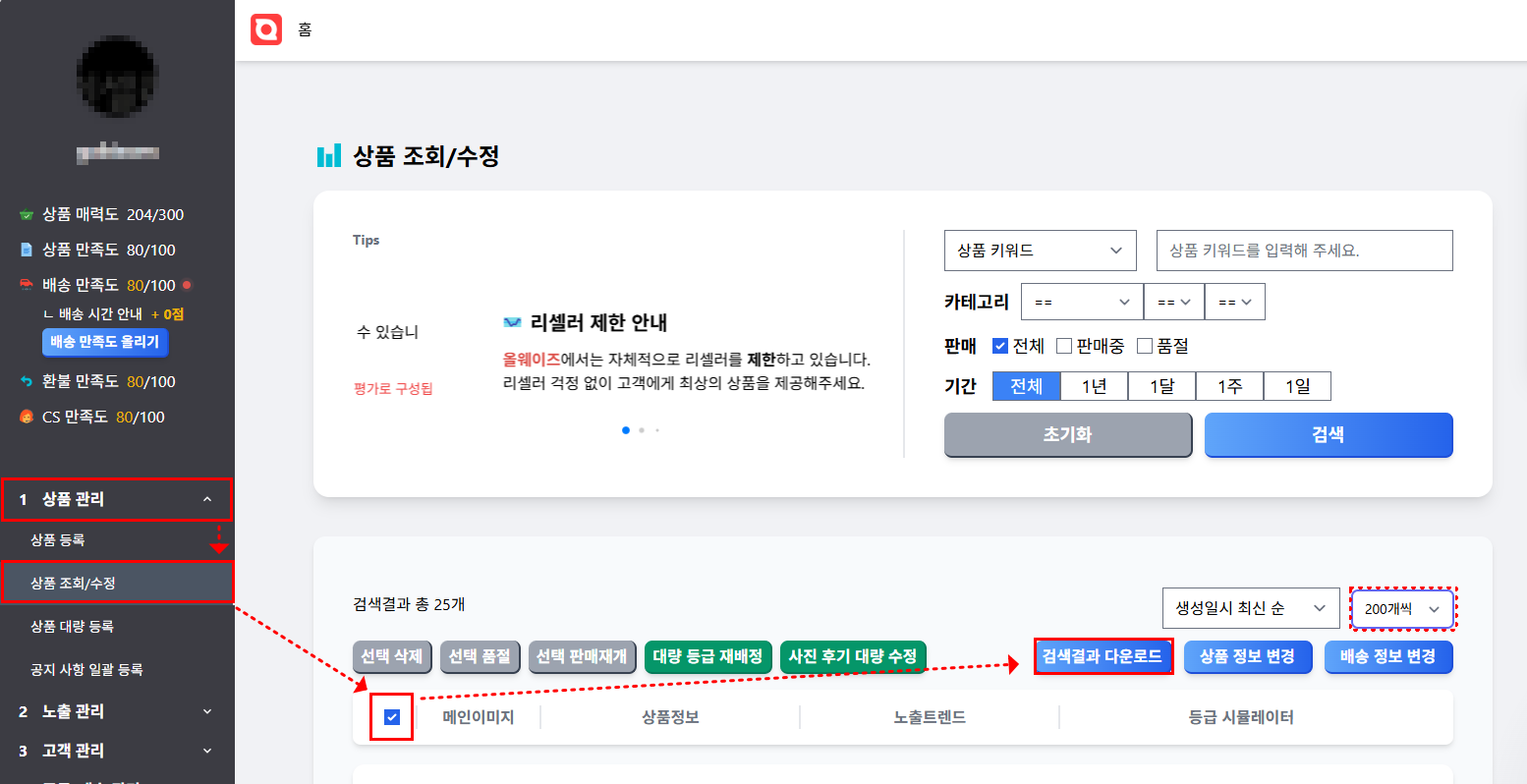Screen dimensions: 1527x784
Task: Expand the 노출 관리 sidebar section
Action: click(117, 711)
